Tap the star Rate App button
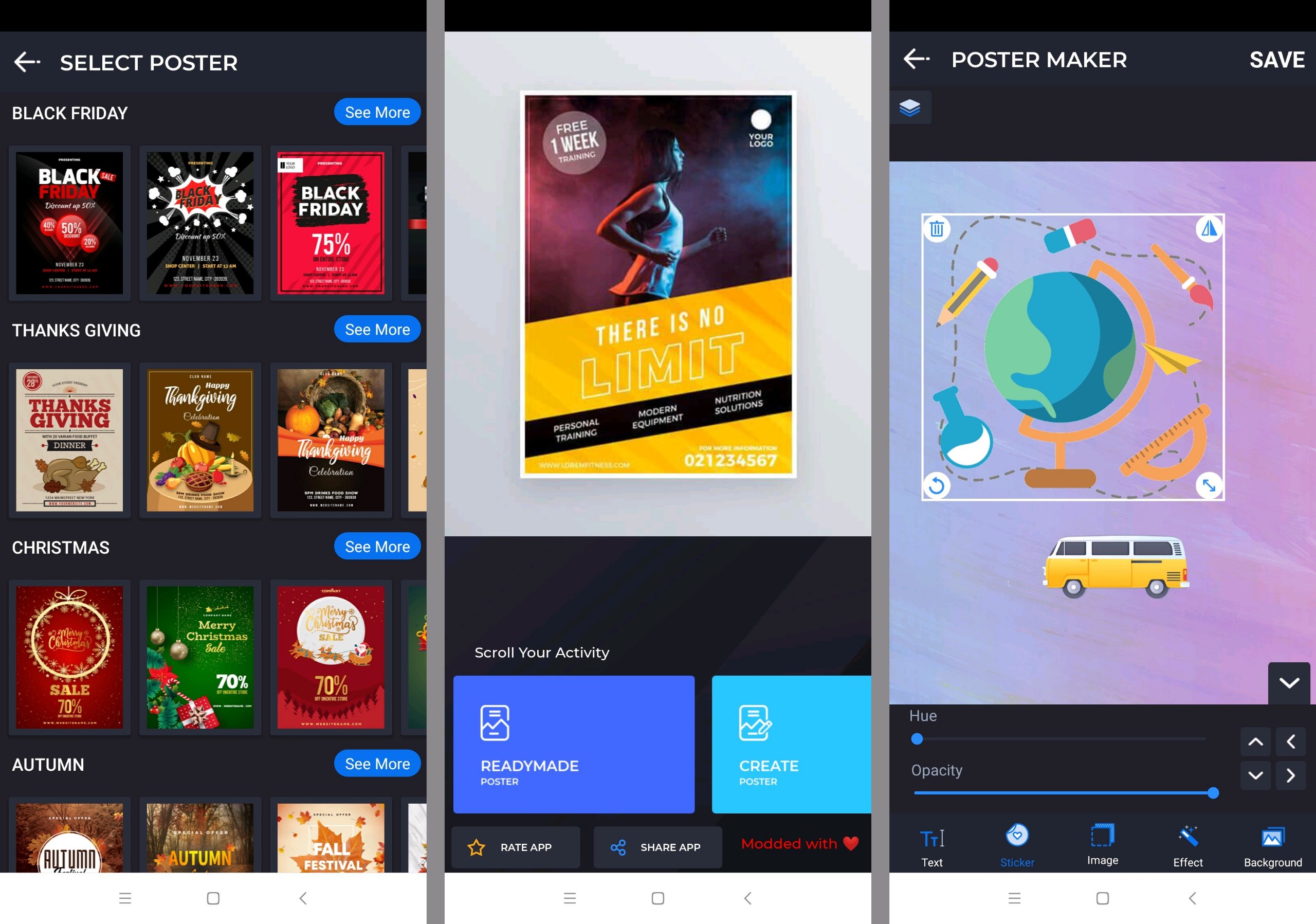The image size is (1316, 924). pyautogui.click(x=515, y=847)
